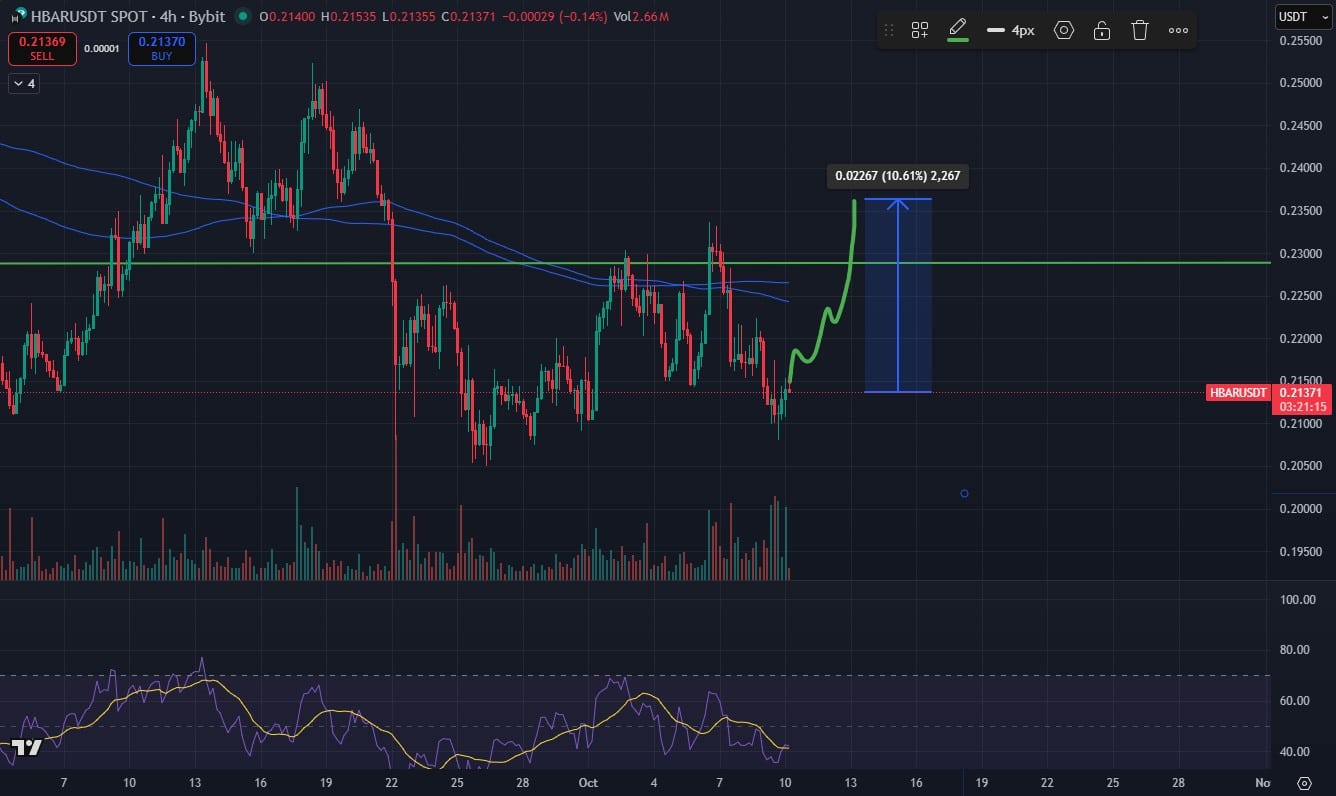
Task: Delete the drawing with the trash icon
Action: click(1139, 30)
